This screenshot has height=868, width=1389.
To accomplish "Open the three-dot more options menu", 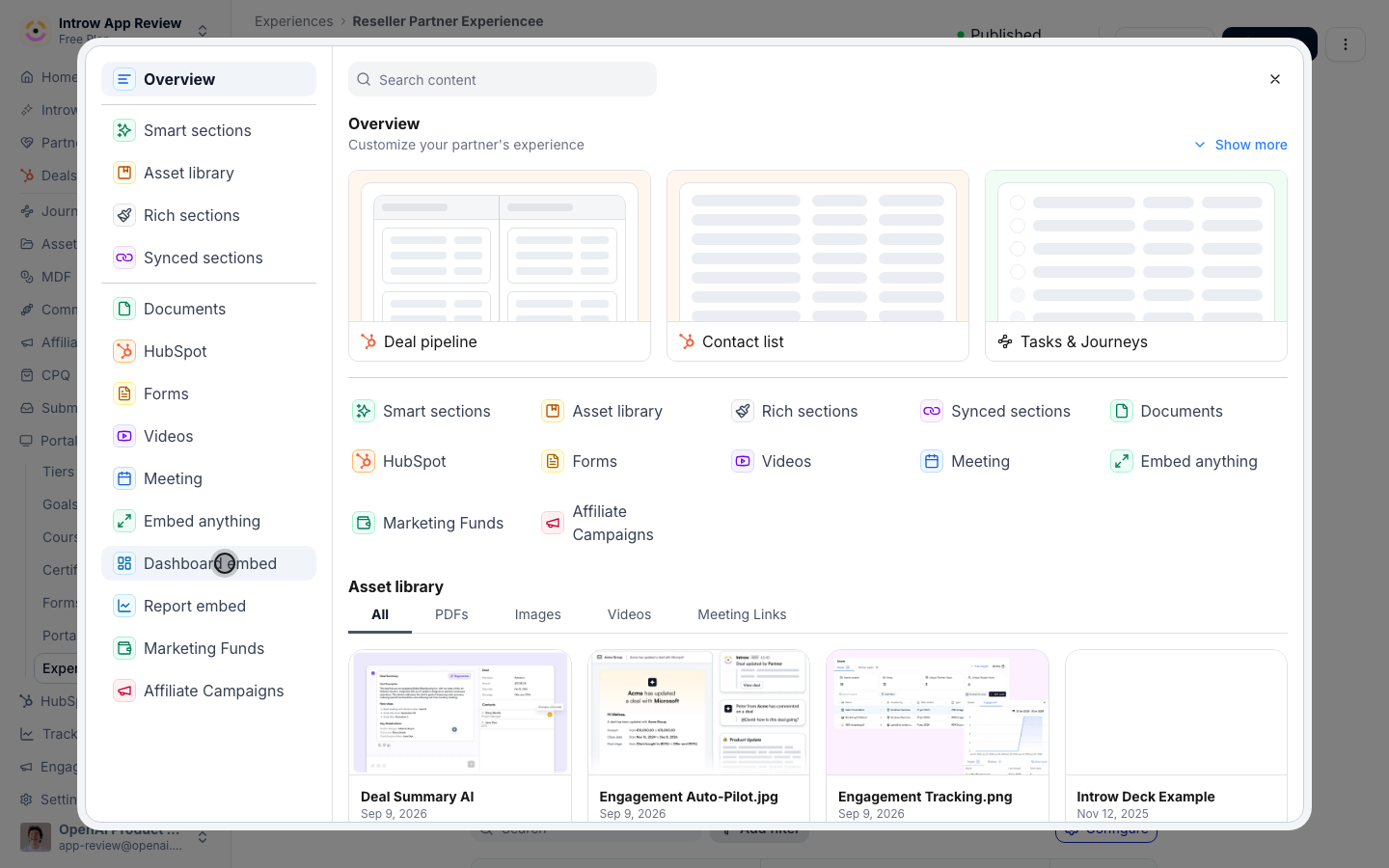I will (1346, 44).
